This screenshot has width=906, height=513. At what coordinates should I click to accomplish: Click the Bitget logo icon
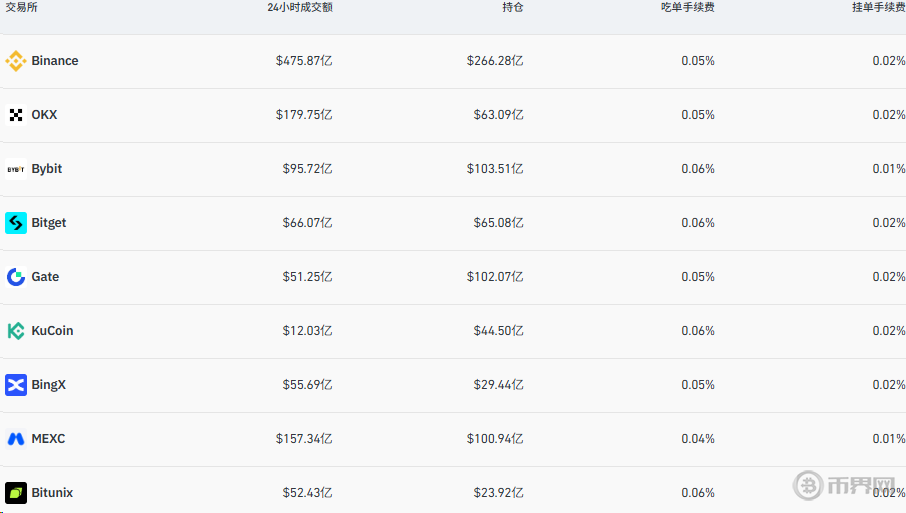tap(16, 222)
